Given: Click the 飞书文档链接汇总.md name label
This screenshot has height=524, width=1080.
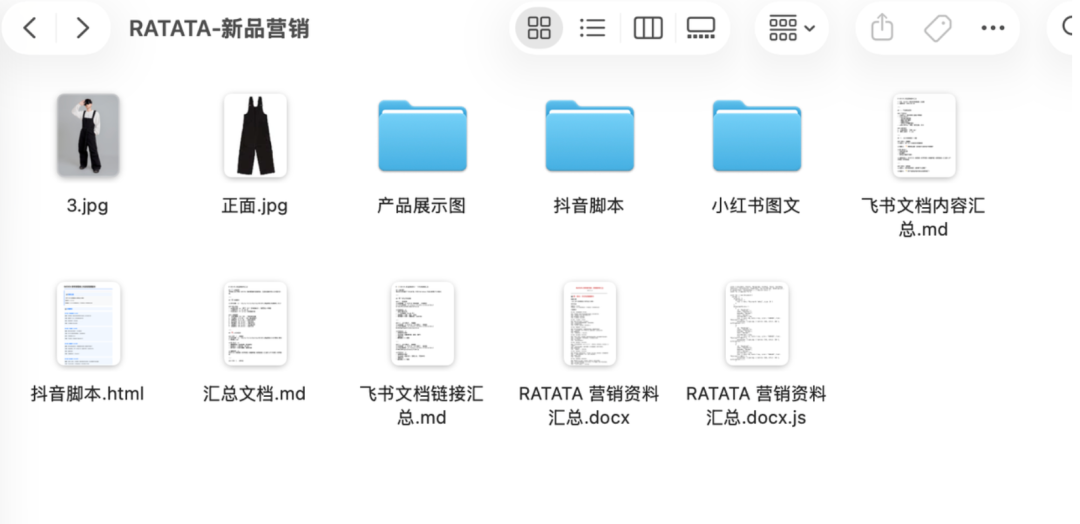Looking at the screenshot, I should (x=422, y=405).
